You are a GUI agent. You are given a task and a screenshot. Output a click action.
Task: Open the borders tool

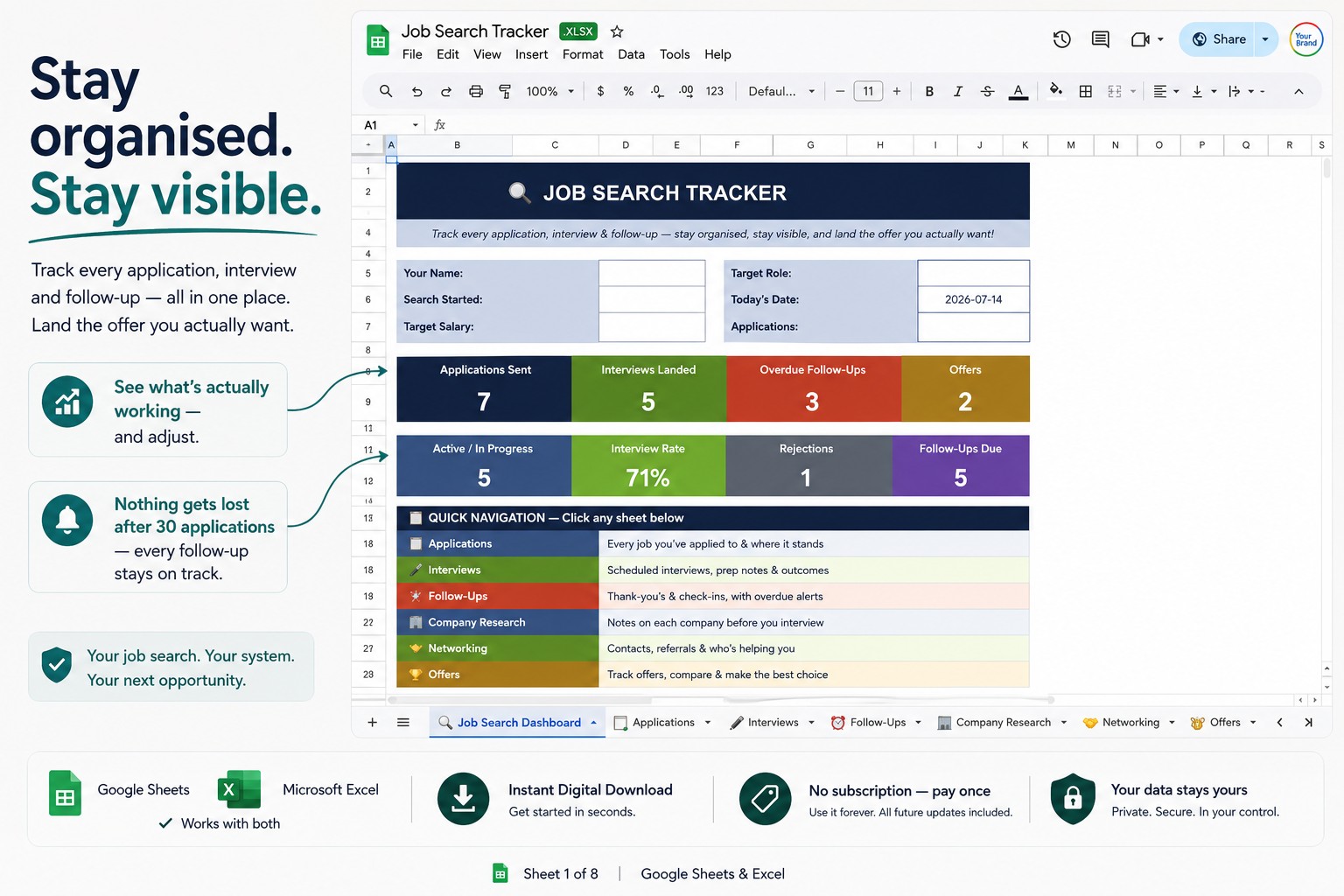click(x=1085, y=91)
